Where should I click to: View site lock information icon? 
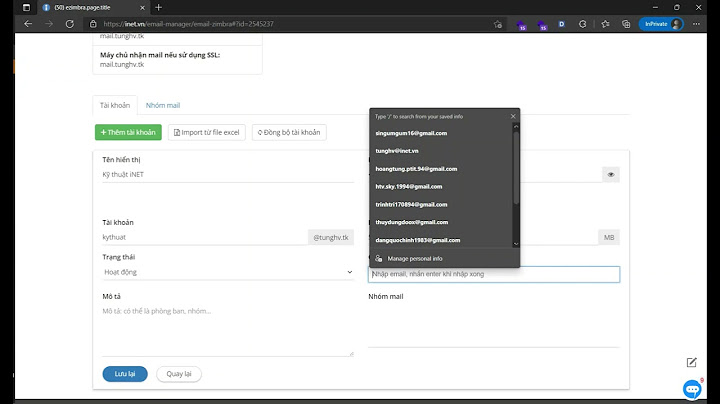93,24
